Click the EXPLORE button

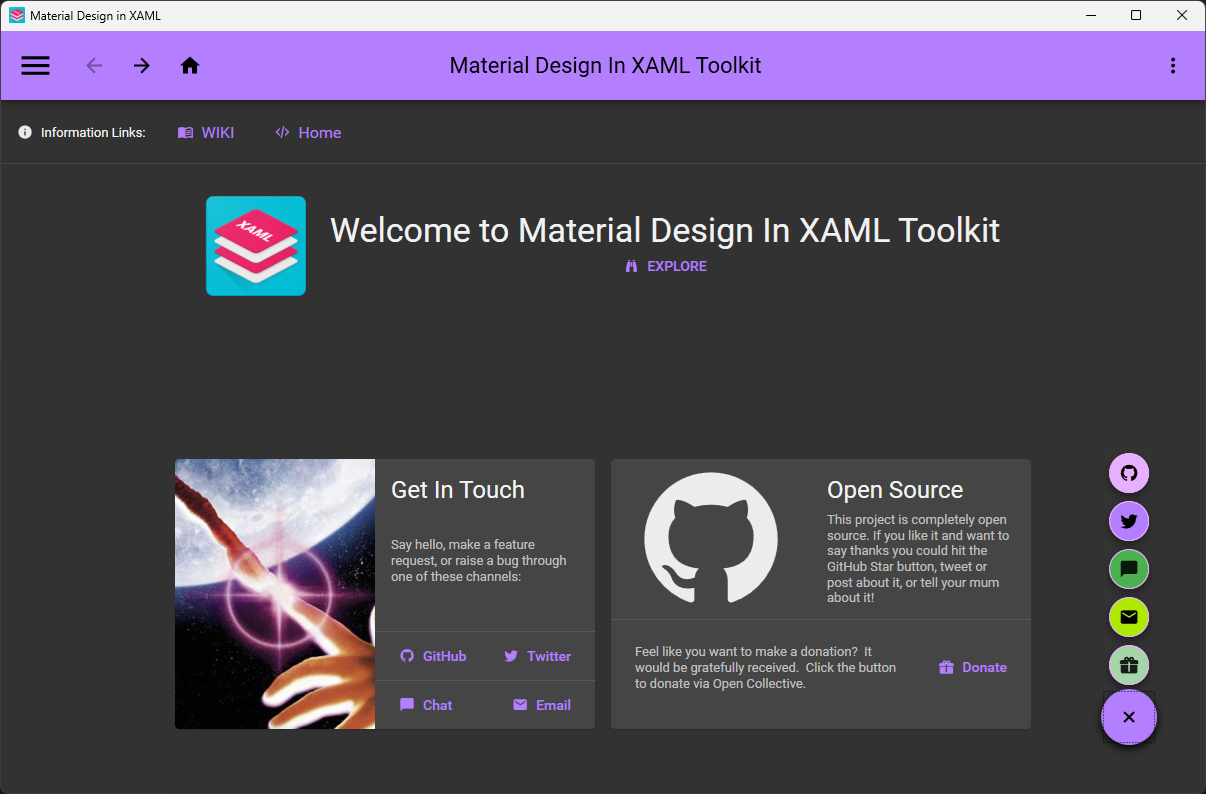pyautogui.click(x=666, y=266)
